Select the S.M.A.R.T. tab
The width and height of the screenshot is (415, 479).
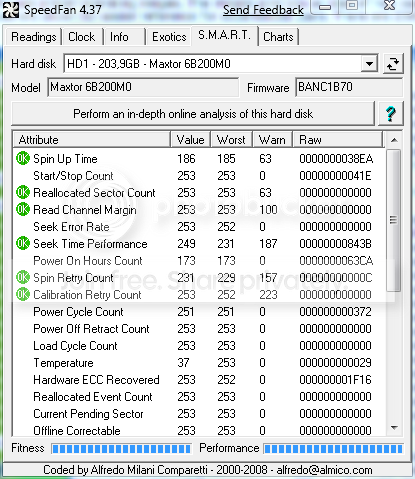(224, 35)
